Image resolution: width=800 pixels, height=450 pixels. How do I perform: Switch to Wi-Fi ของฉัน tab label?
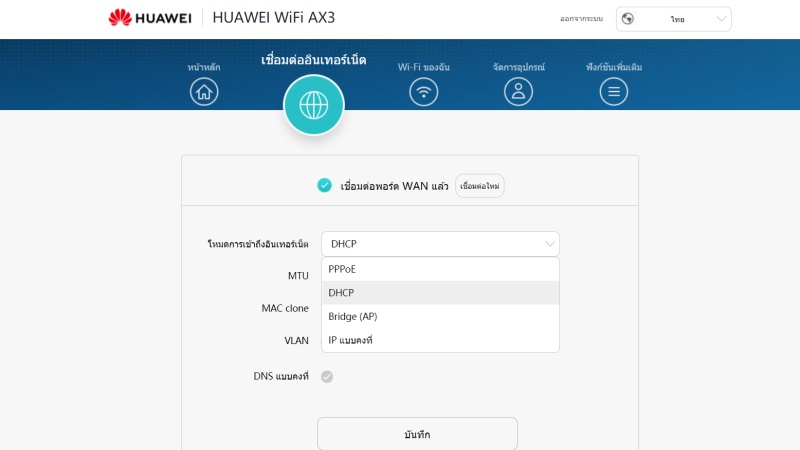423,67
